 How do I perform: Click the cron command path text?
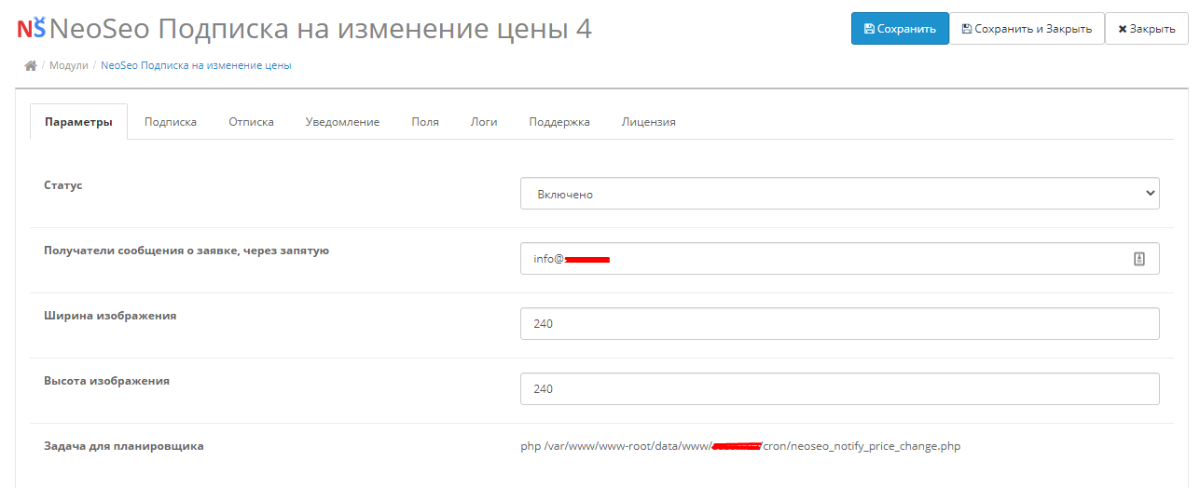[740, 446]
